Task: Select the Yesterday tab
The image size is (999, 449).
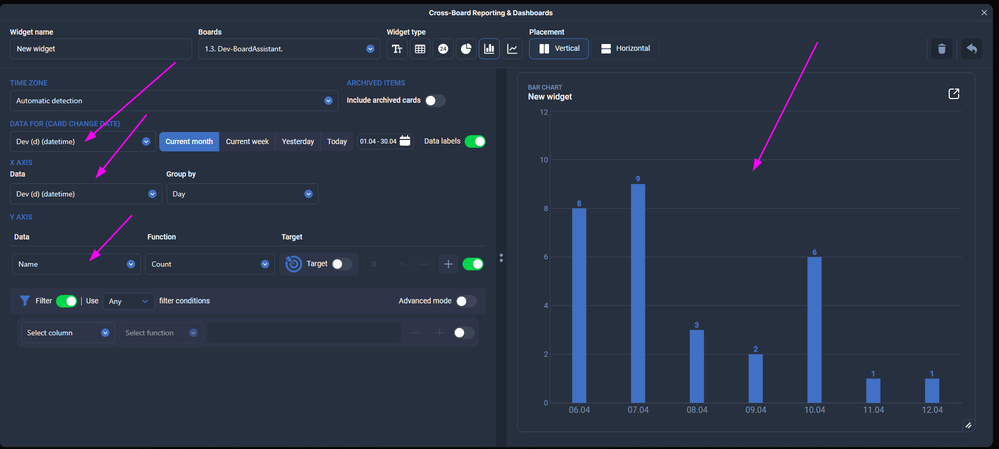Action: tap(298, 141)
